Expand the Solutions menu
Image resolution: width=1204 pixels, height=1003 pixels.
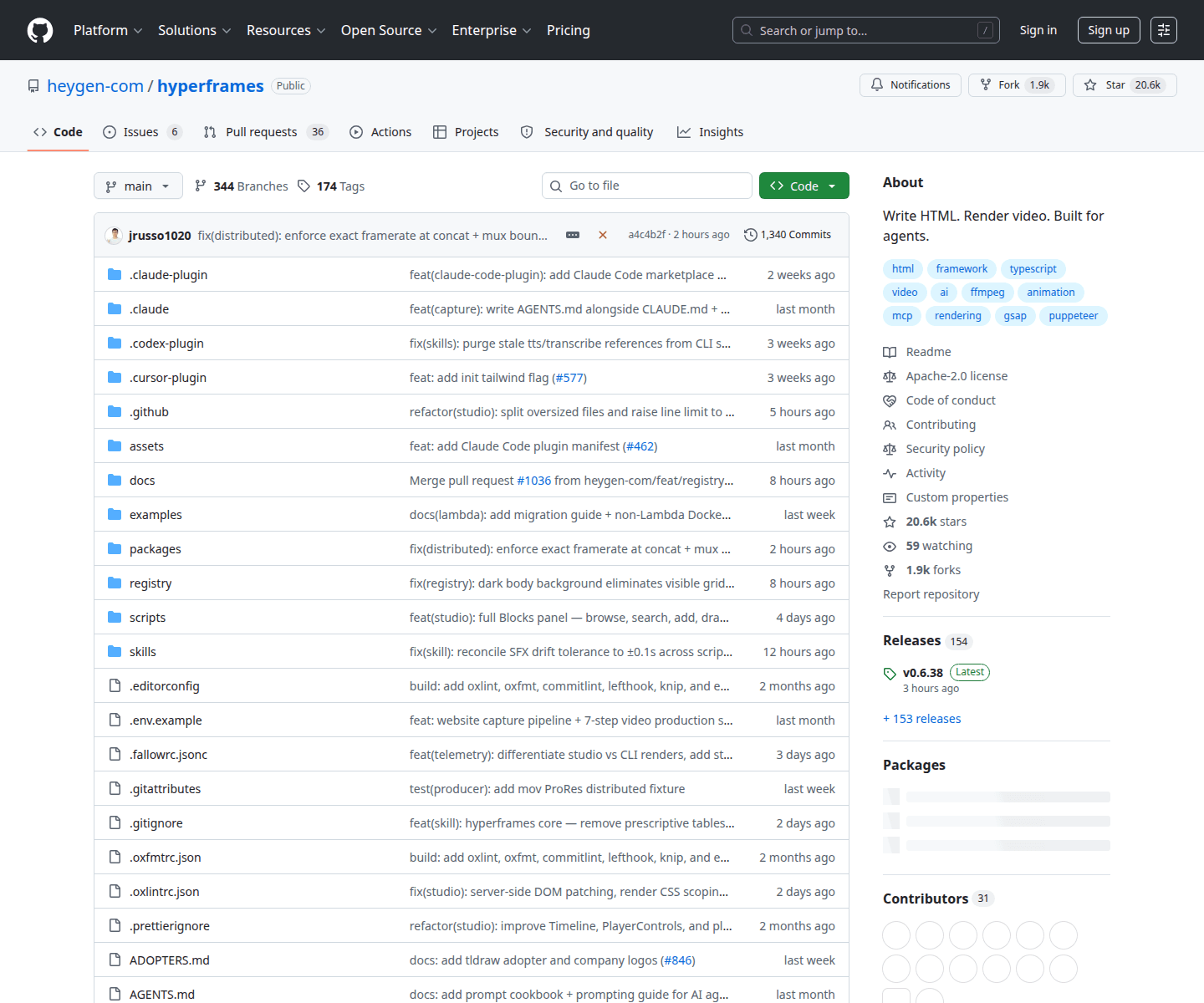(194, 30)
